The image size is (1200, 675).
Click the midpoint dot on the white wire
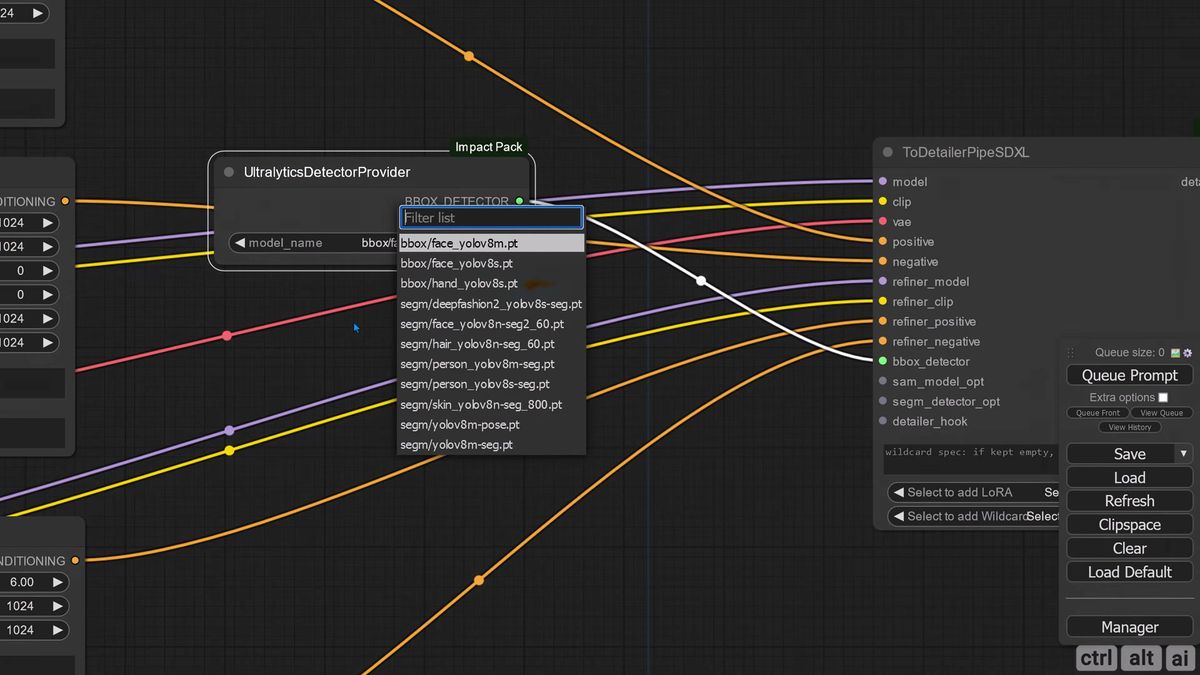[701, 281]
